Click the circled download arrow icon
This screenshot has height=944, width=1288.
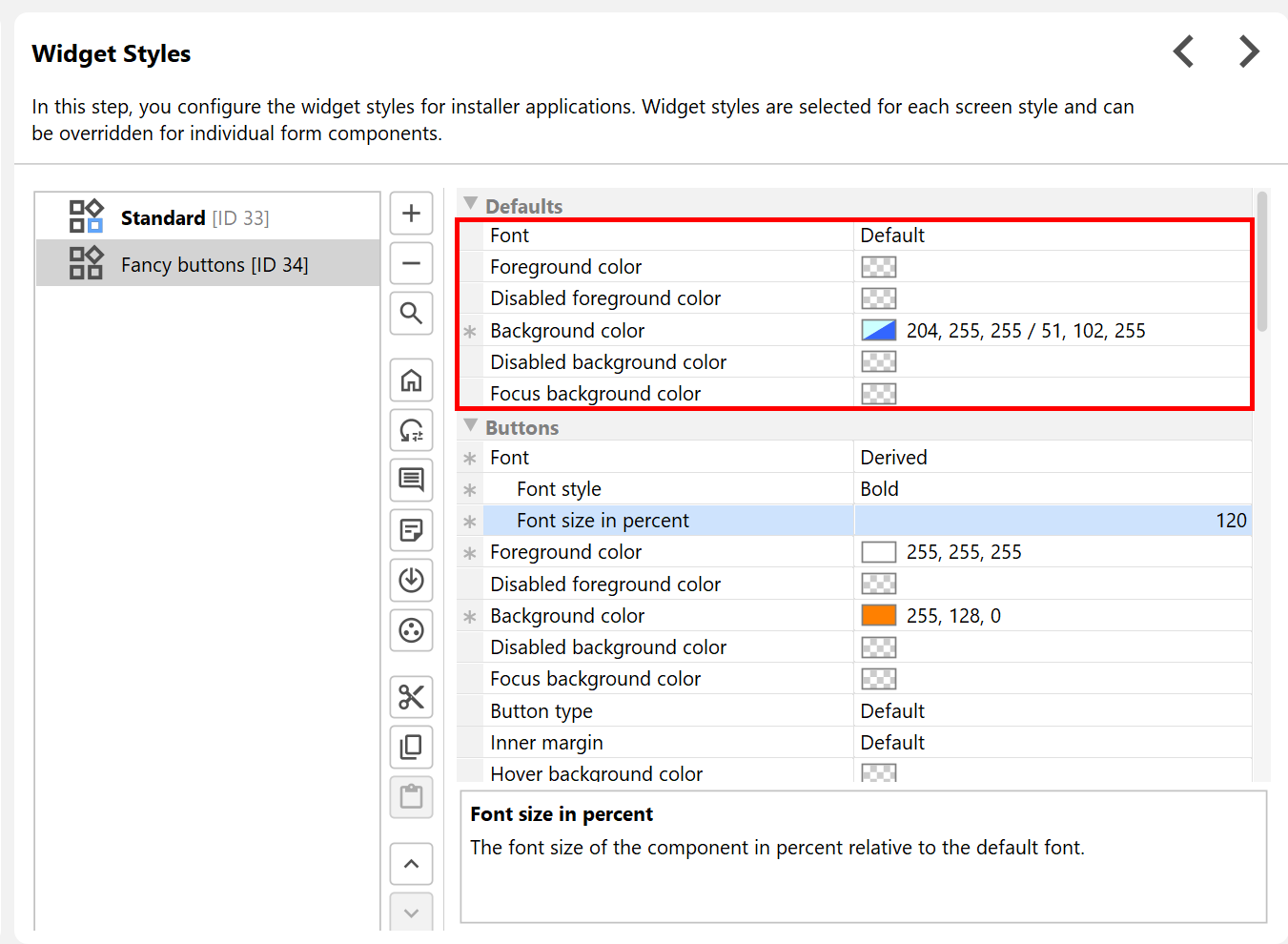coord(411,580)
